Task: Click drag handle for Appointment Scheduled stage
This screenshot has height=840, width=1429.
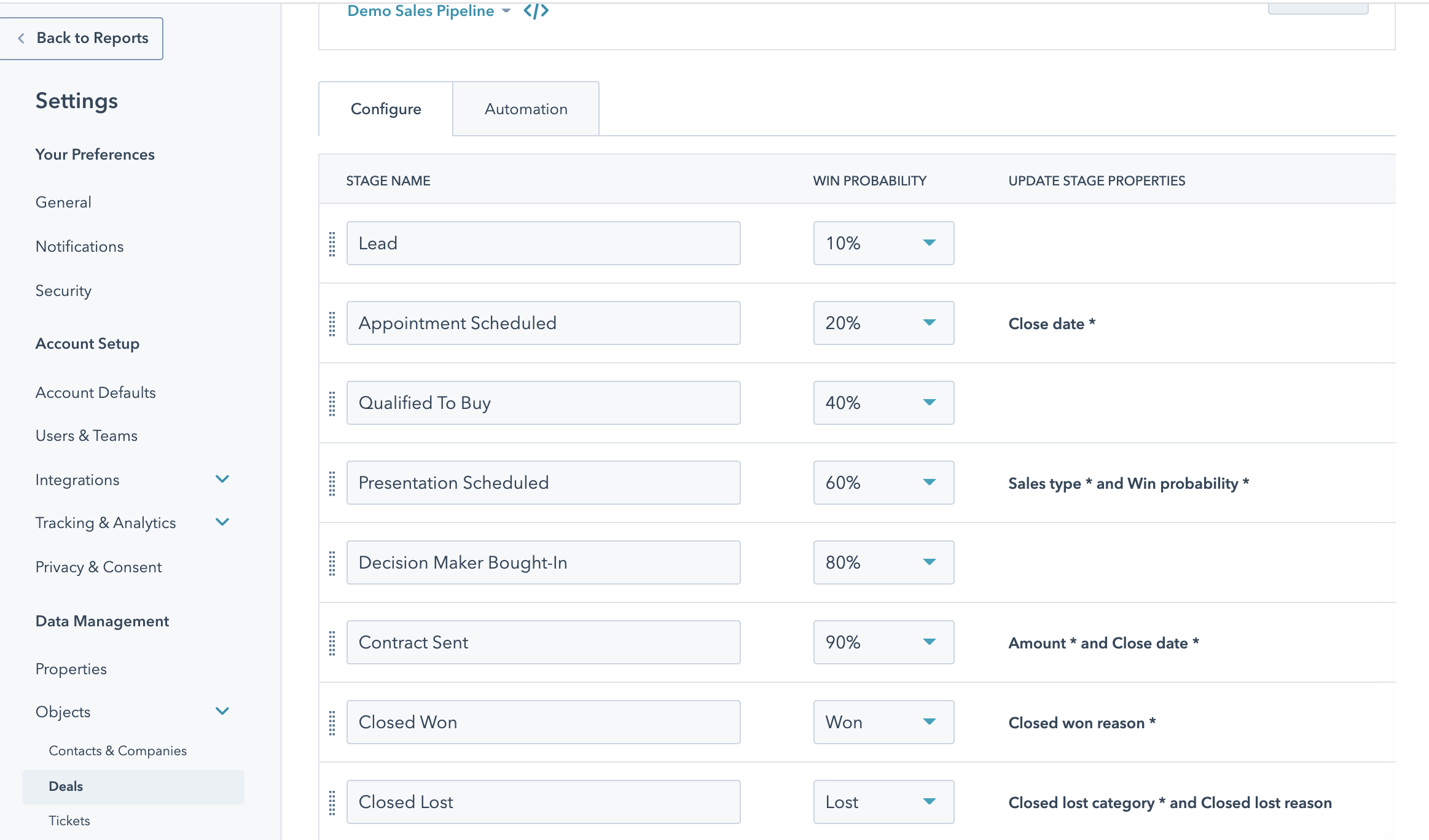Action: click(x=332, y=324)
